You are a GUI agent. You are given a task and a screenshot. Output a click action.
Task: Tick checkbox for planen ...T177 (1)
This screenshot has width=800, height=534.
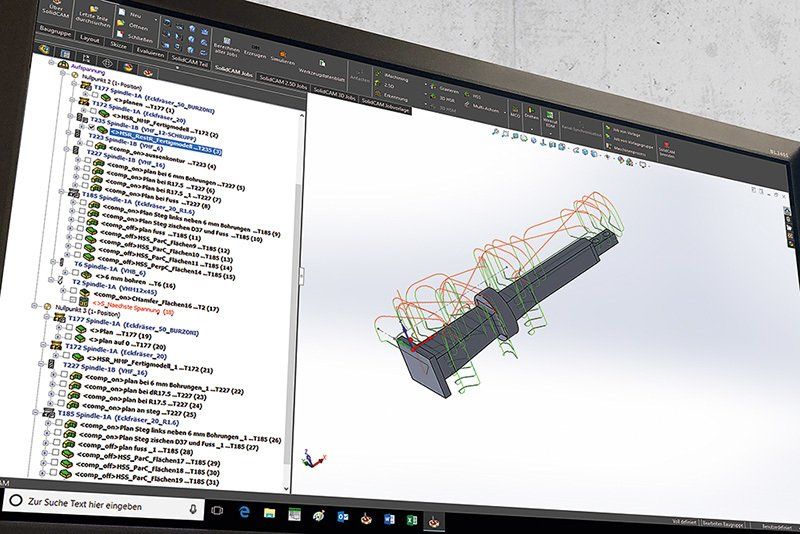(x=95, y=95)
